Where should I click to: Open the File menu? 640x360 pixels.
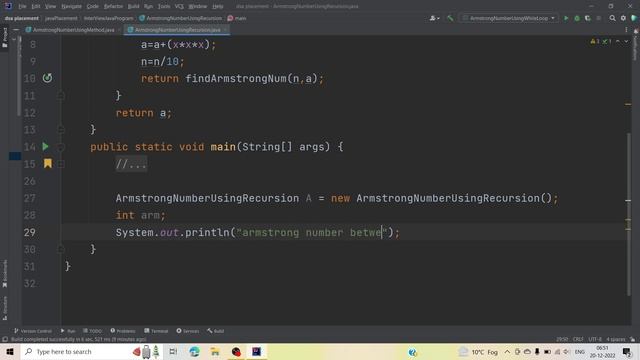point(22,6)
